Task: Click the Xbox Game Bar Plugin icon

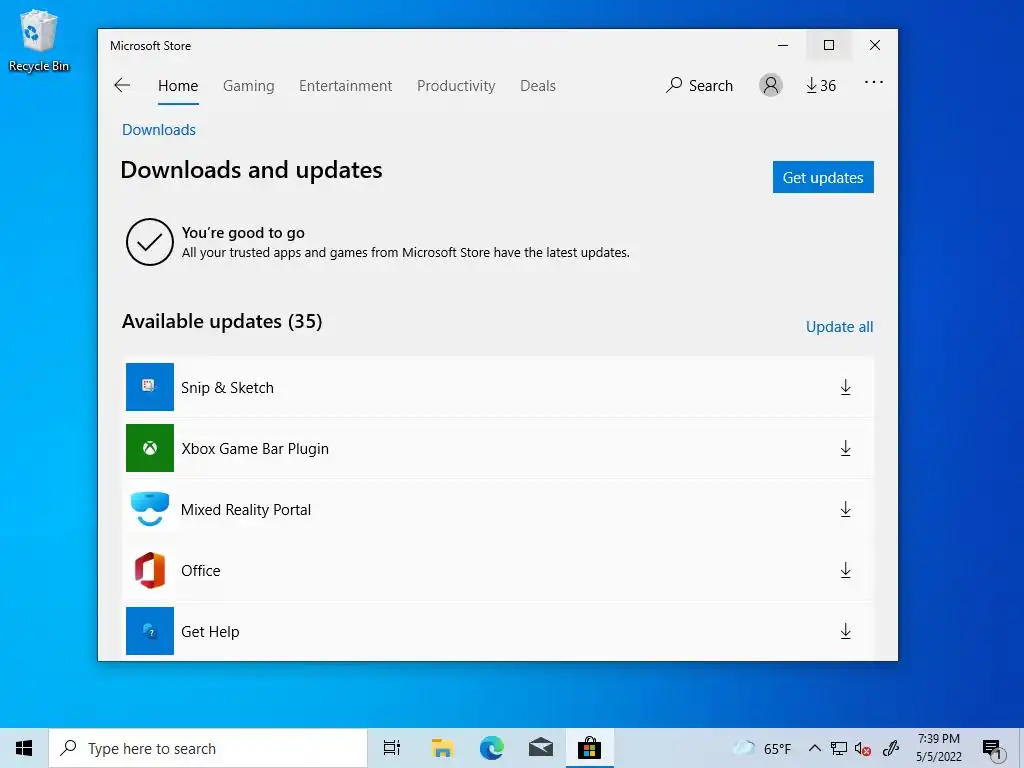Action: click(x=150, y=448)
